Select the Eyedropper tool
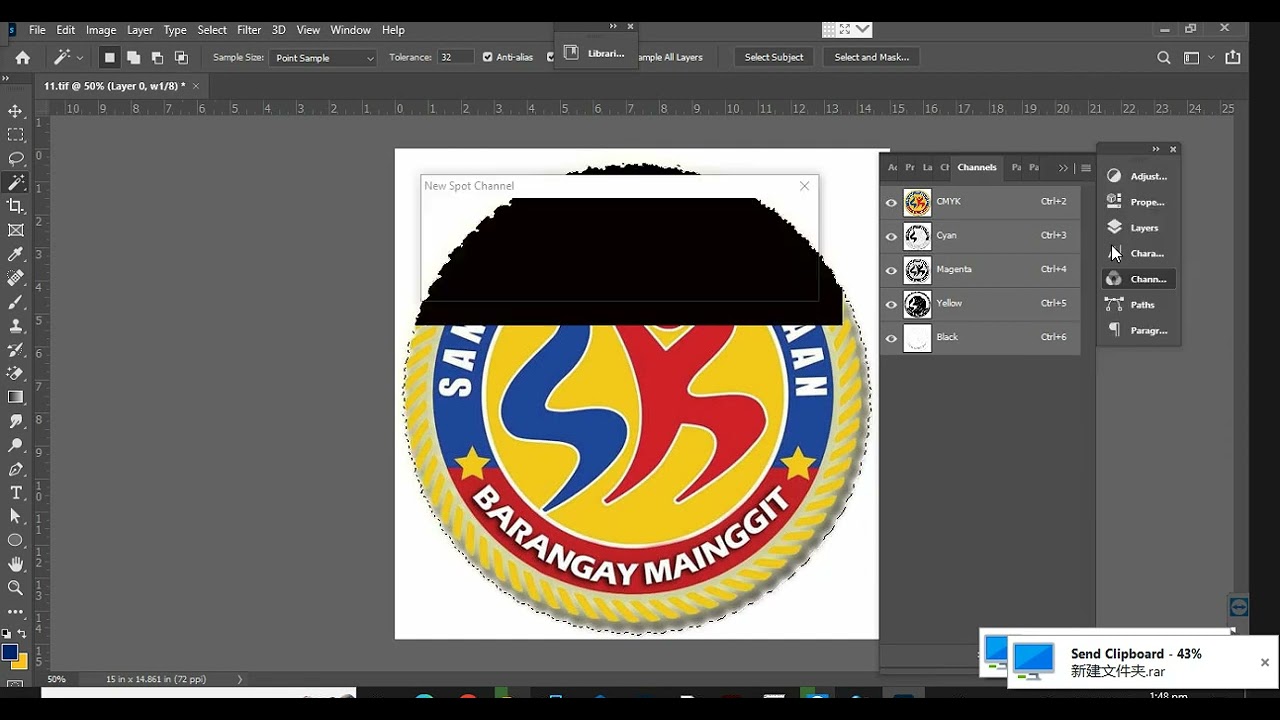The image size is (1280, 720). pos(15,254)
